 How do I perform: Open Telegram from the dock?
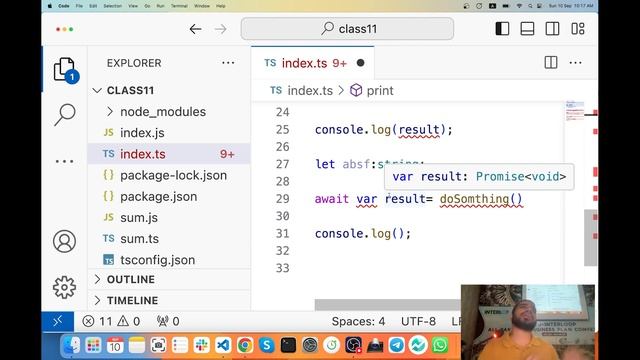(x=396, y=345)
